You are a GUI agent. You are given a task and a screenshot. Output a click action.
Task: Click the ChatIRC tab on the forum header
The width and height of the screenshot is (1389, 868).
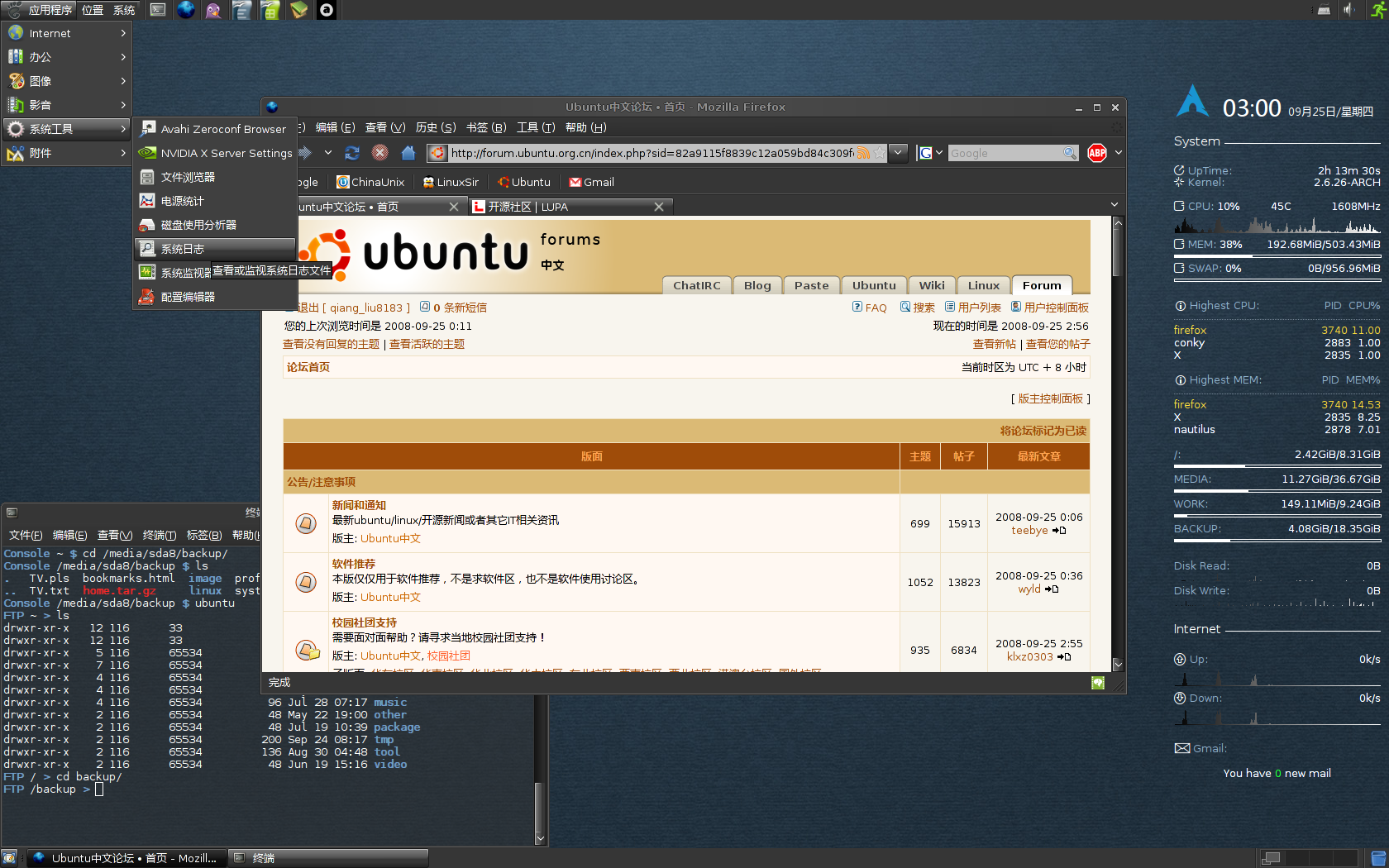(x=696, y=285)
